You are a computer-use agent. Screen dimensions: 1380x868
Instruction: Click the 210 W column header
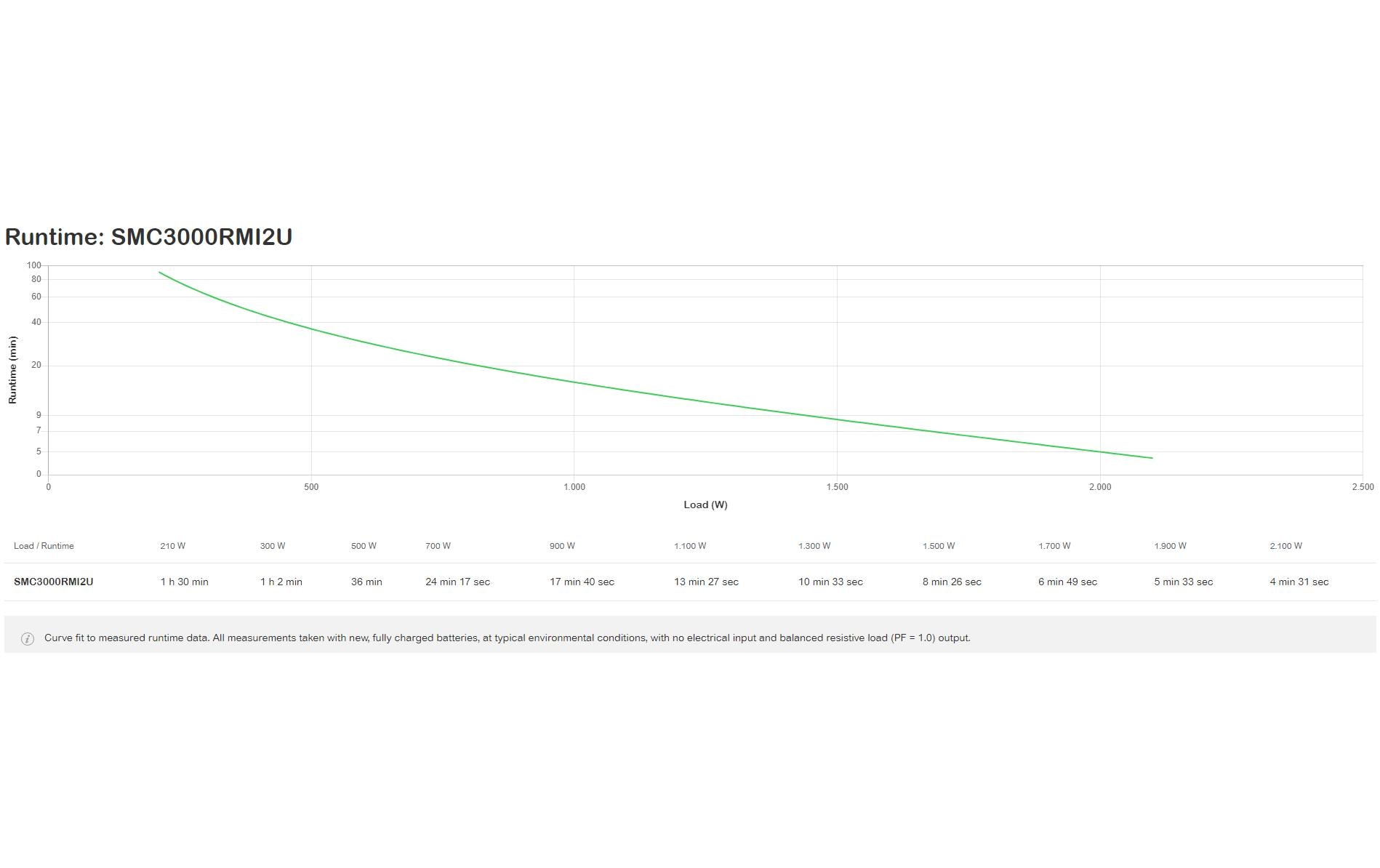172,546
